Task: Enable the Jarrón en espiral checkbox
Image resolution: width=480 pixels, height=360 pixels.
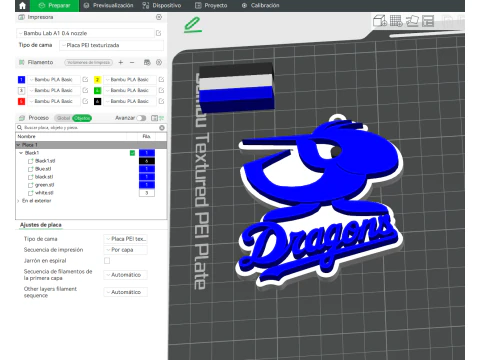Action: (107, 261)
